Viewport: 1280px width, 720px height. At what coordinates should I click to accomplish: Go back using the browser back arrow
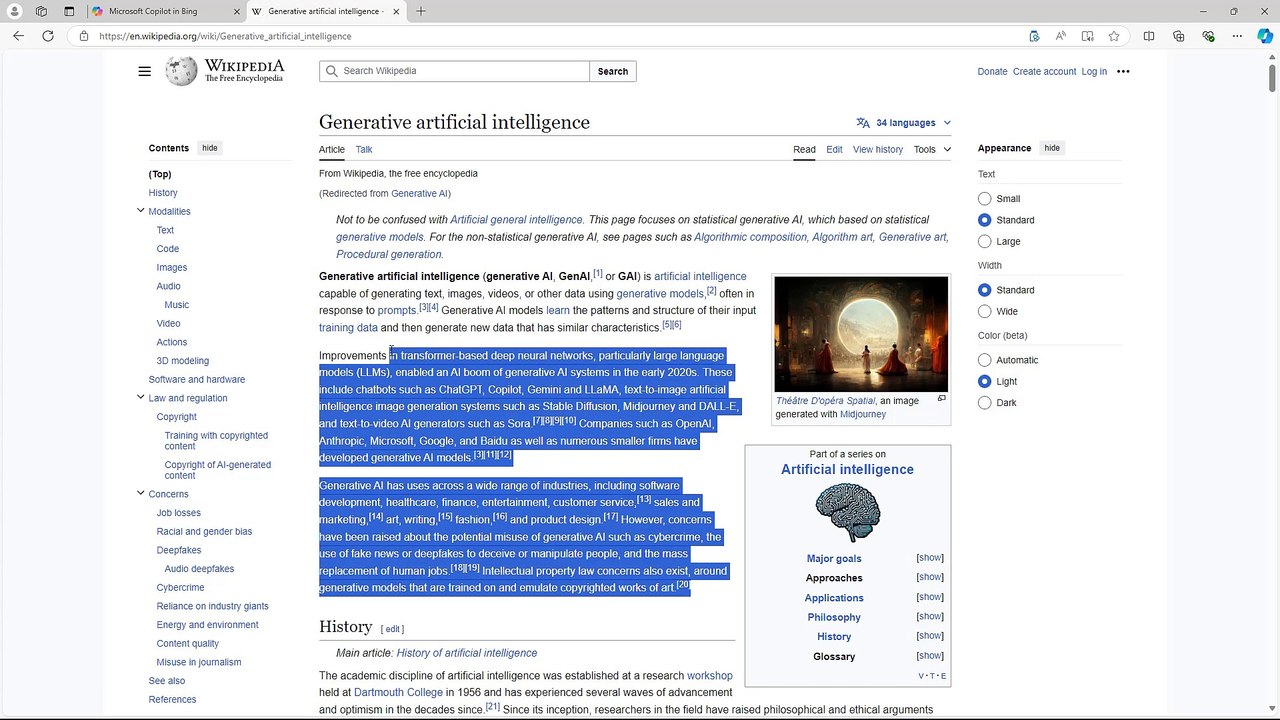coord(18,36)
